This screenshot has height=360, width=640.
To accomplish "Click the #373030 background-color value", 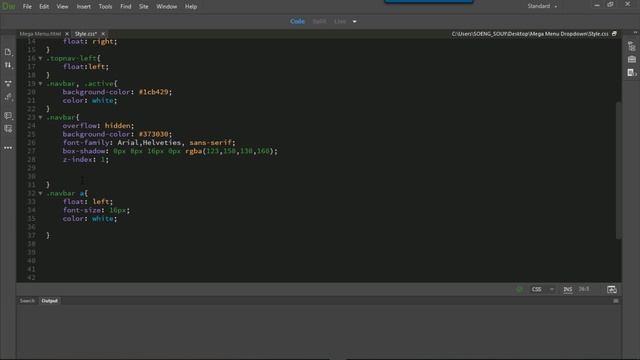I will coord(153,134).
